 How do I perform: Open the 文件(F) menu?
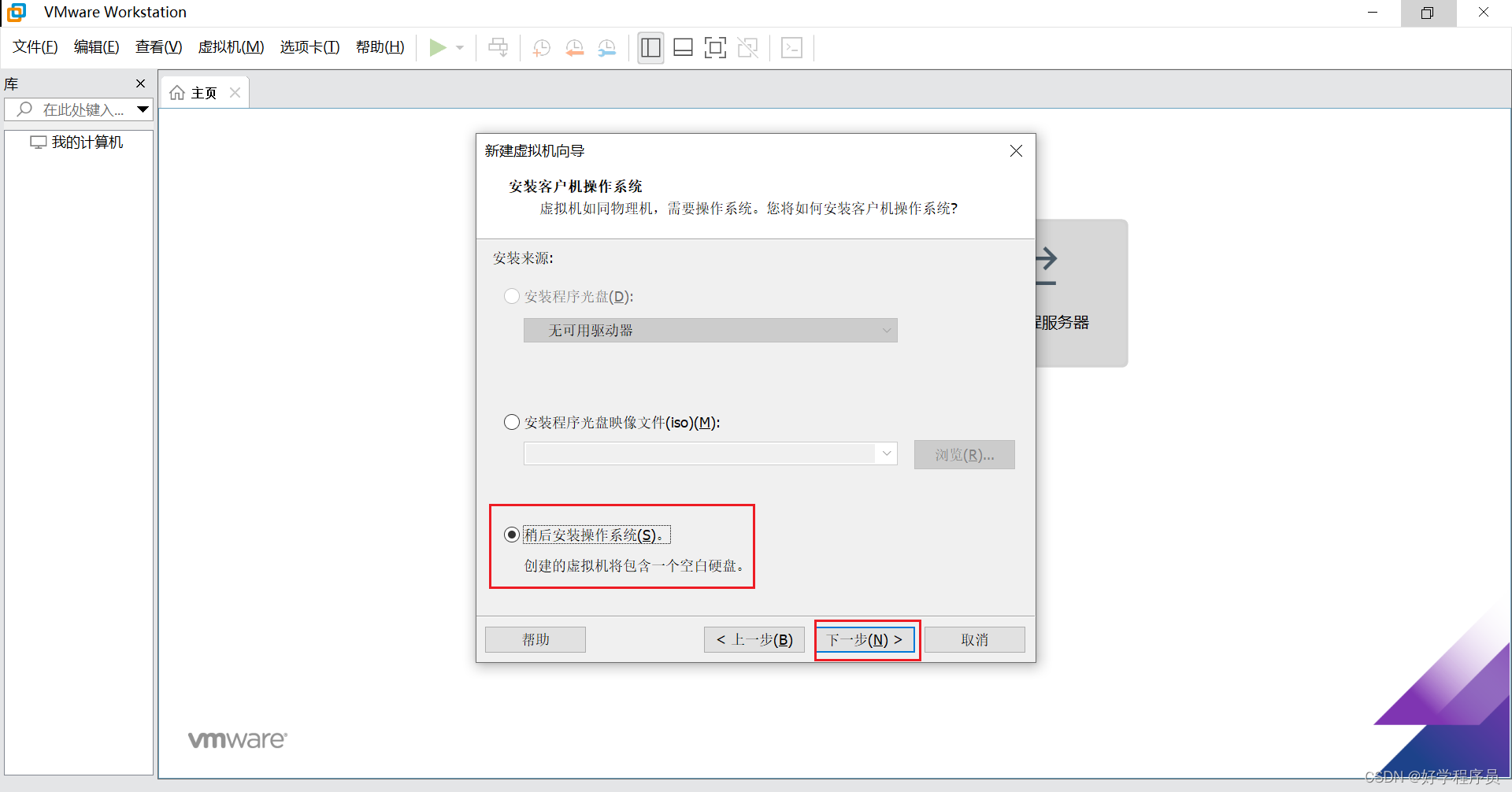[35, 47]
